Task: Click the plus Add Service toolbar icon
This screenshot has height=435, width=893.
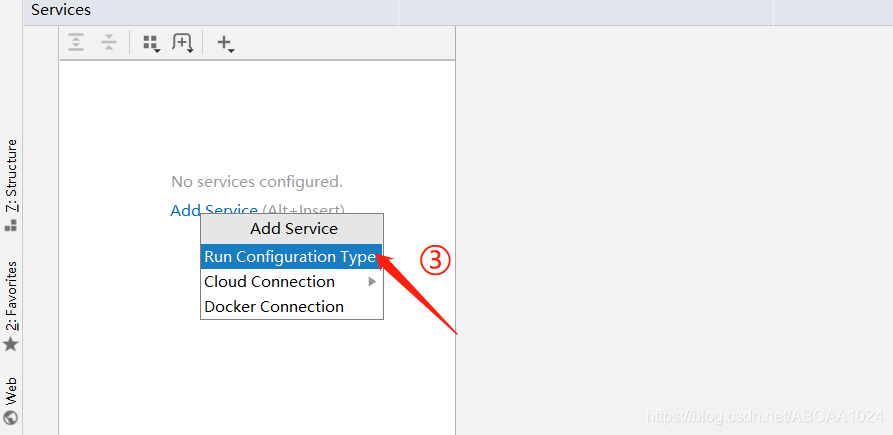Action: click(226, 43)
